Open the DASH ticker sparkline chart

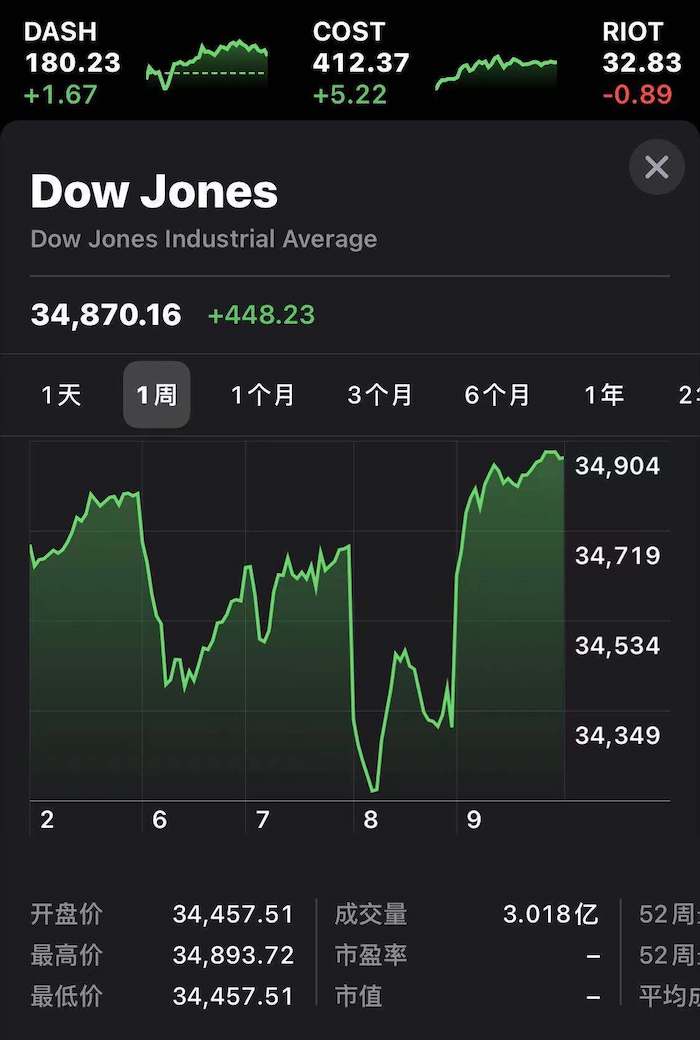[207, 65]
